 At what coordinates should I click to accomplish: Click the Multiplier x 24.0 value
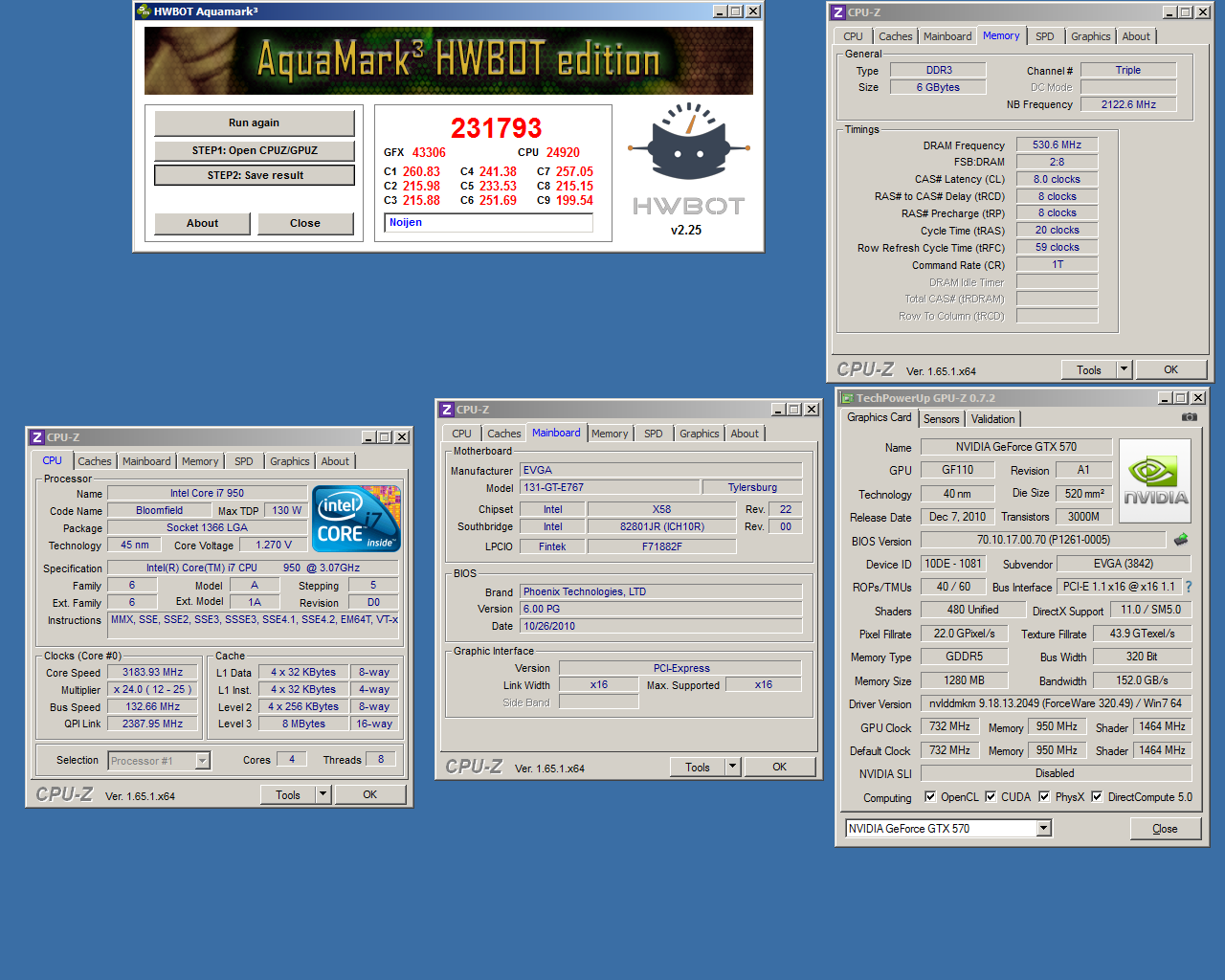point(153,689)
